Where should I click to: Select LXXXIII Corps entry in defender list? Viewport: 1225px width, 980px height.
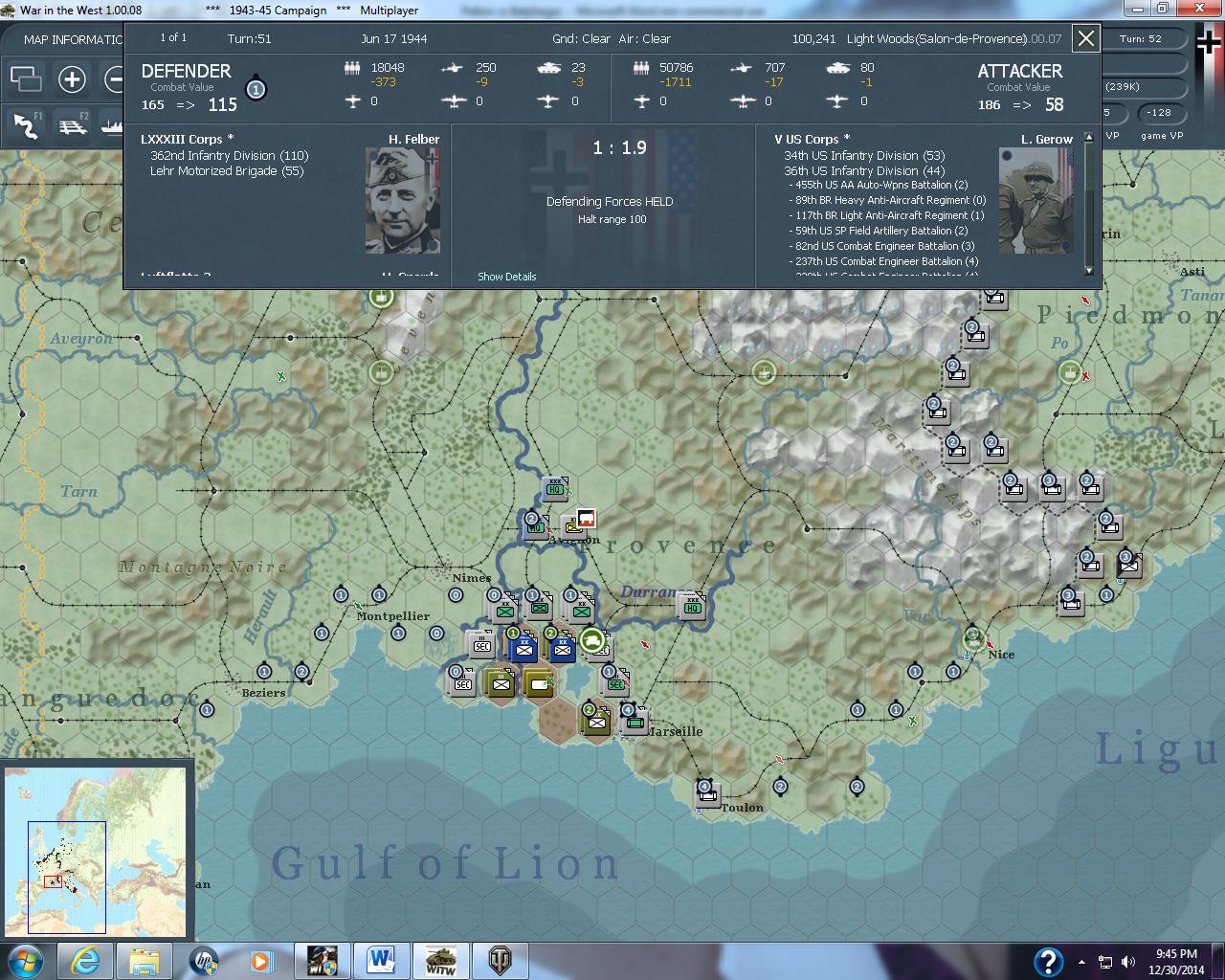[188, 139]
